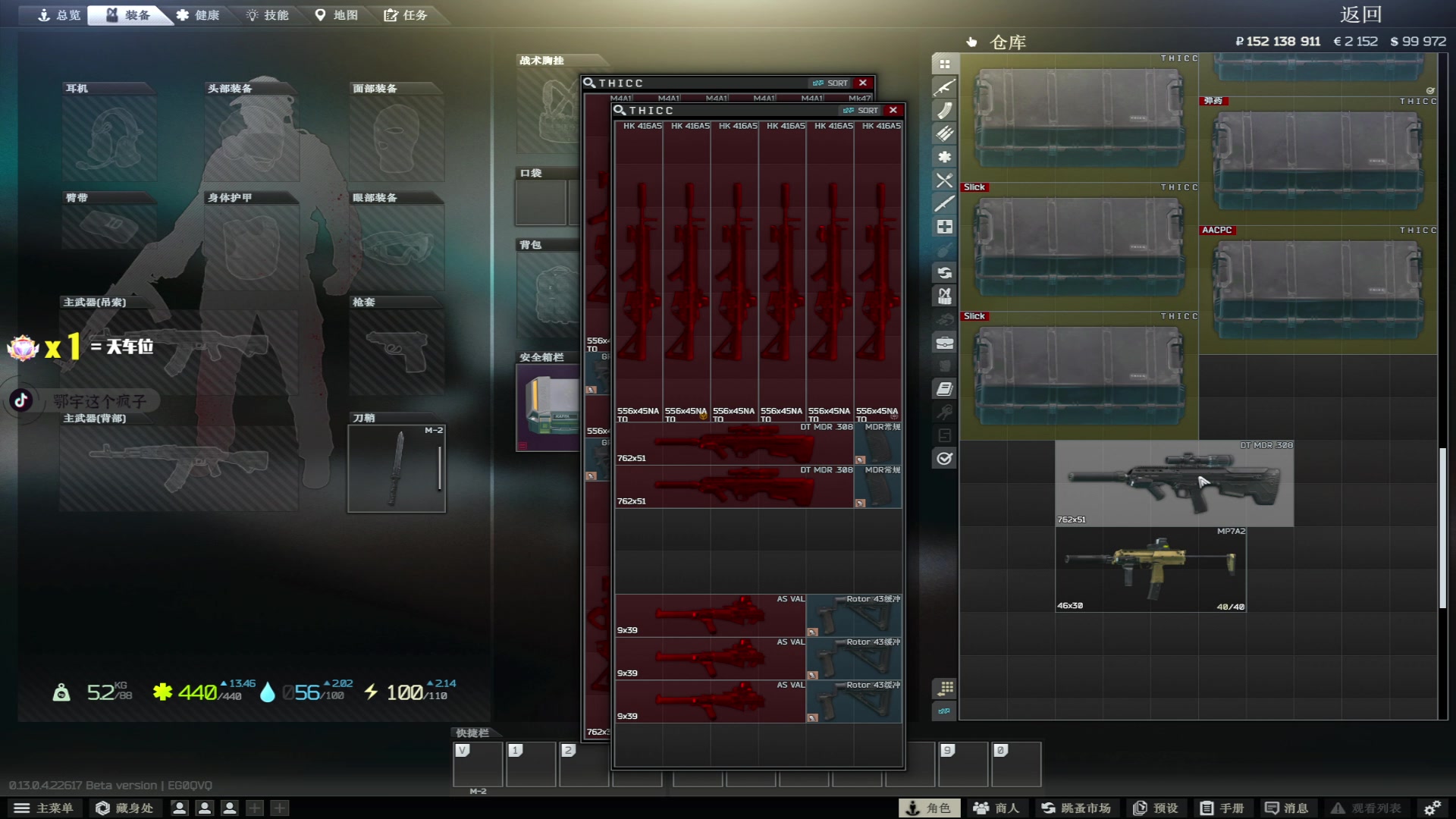Open the 手册 handbook
Viewport: 1456px width, 819px height.
tap(1222, 808)
